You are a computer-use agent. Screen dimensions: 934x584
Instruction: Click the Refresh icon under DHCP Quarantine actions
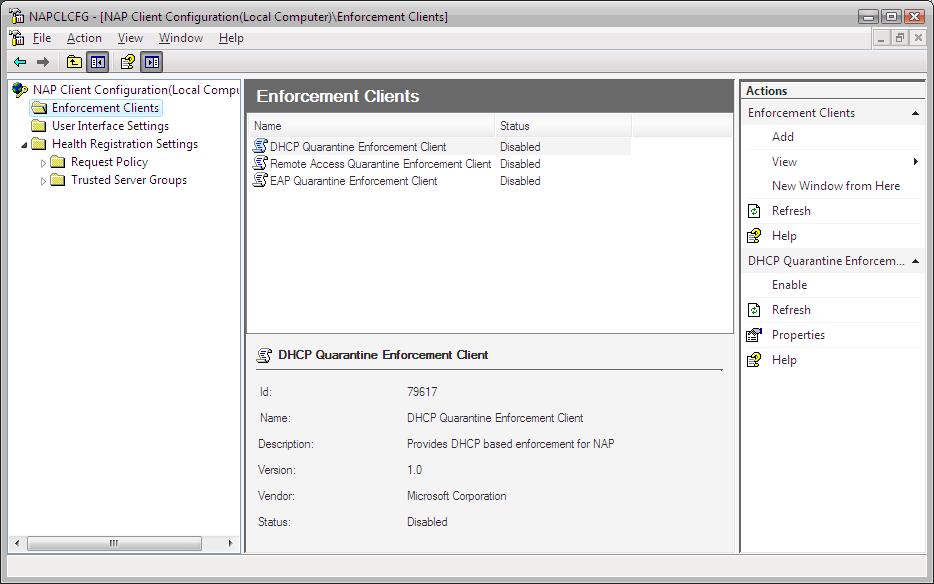point(754,310)
